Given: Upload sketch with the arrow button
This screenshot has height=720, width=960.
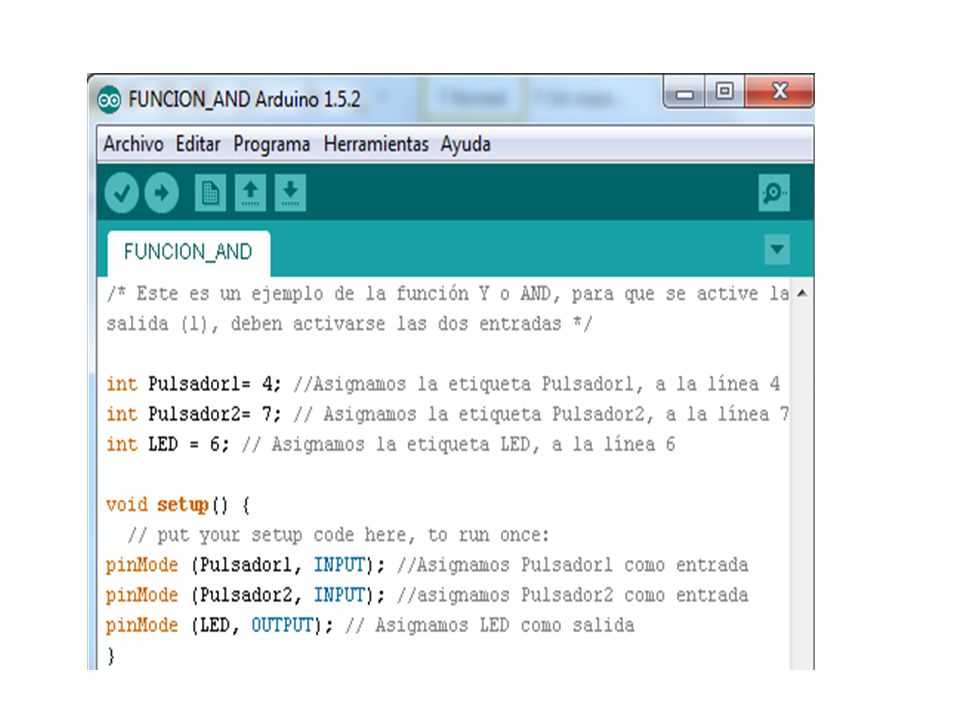Looking at the screenshot, I should pos(162,193).
